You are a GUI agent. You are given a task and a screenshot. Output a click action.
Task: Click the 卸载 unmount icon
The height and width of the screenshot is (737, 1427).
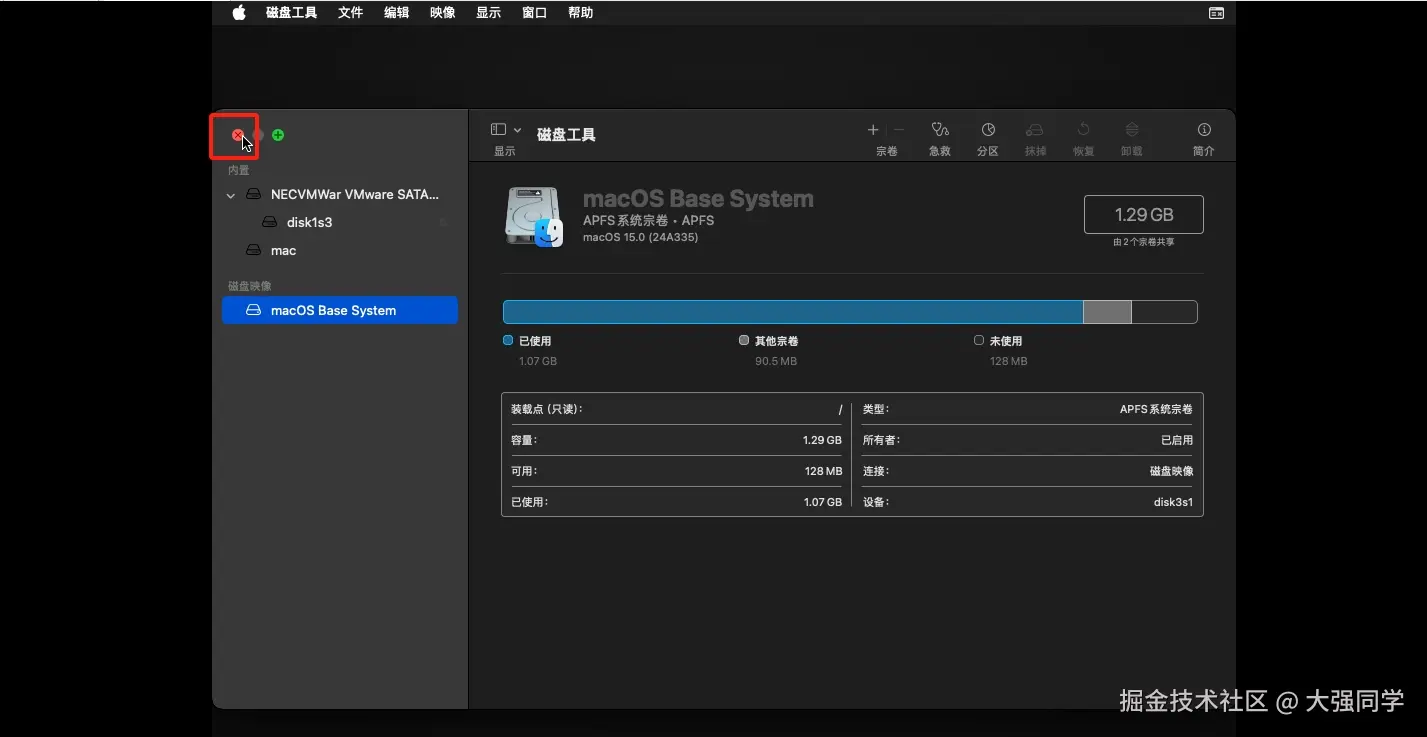1131,130
